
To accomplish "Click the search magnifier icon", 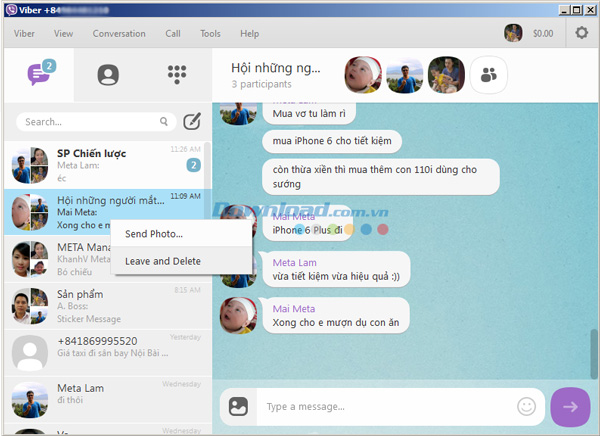I will point(164,121).
